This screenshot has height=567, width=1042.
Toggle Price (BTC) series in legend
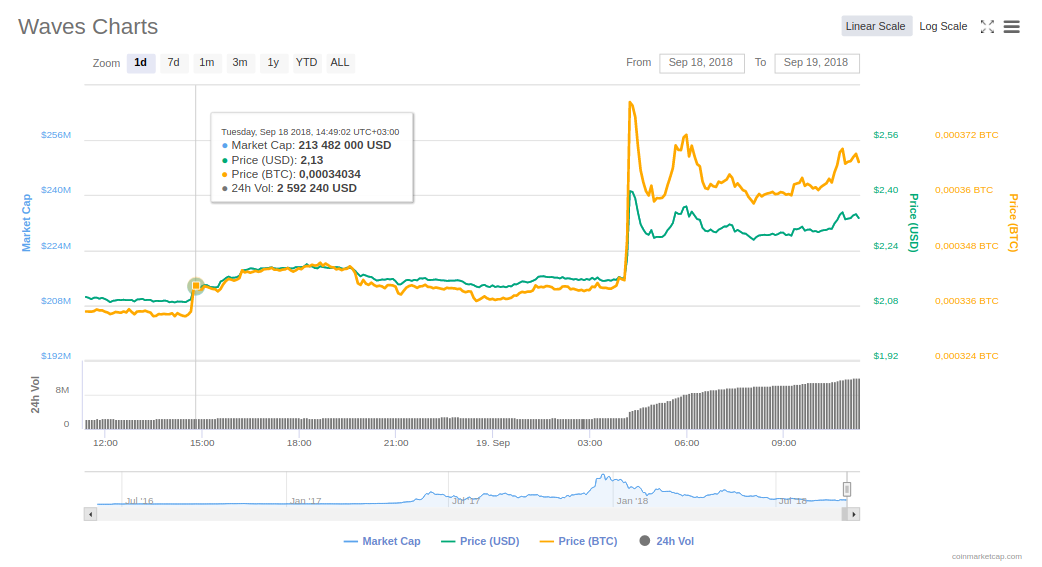578,541
